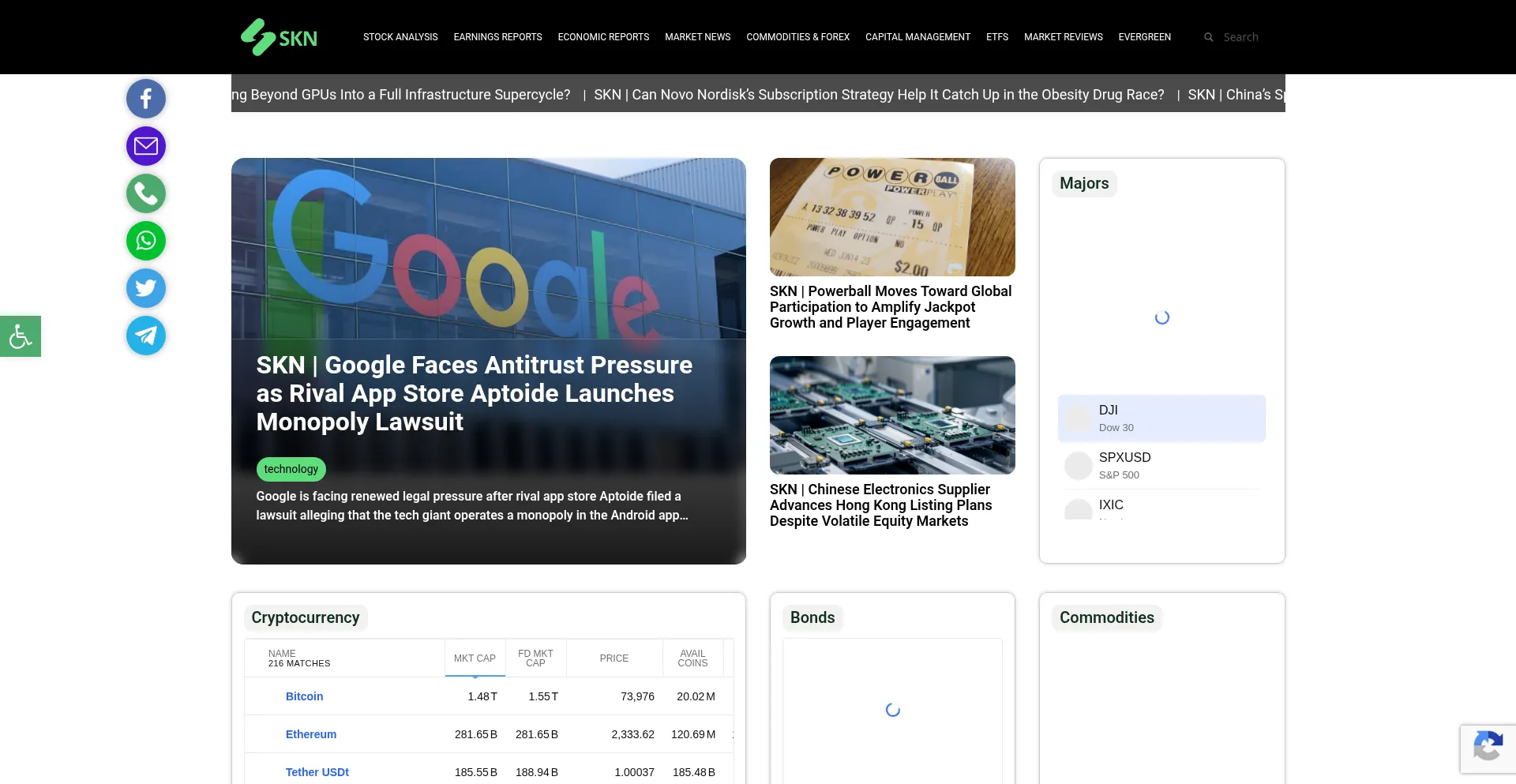Screen dimensions: 1516x784
Task: Open the Google antitrust article headline
Action: tap(474, 393)
